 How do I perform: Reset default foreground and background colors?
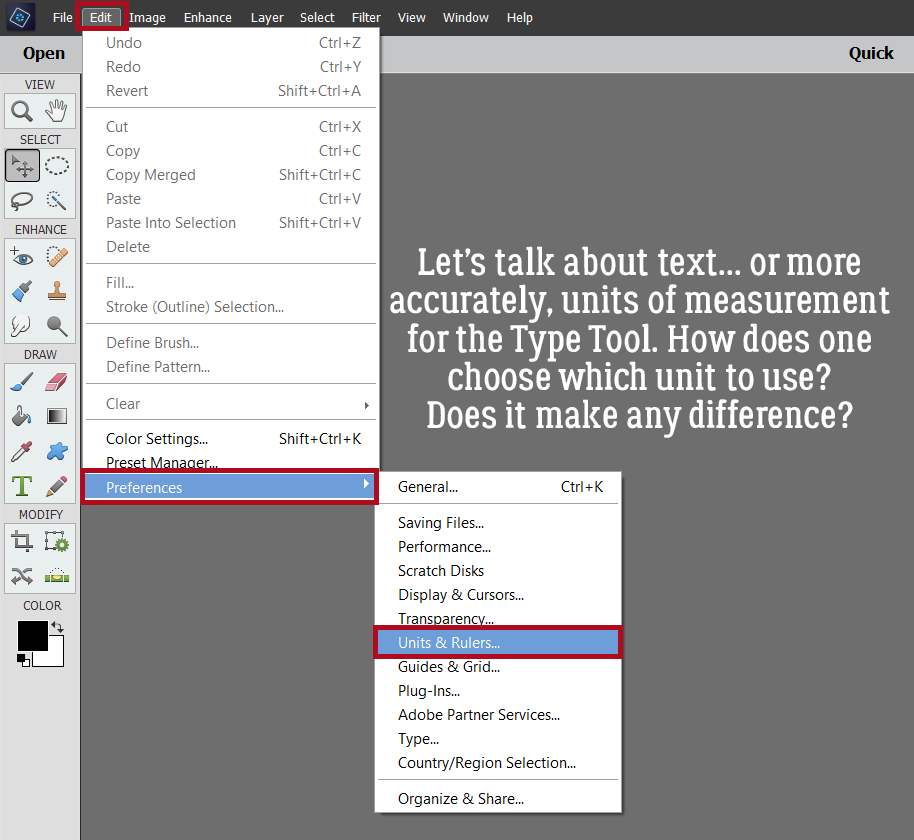click(23, 660)
